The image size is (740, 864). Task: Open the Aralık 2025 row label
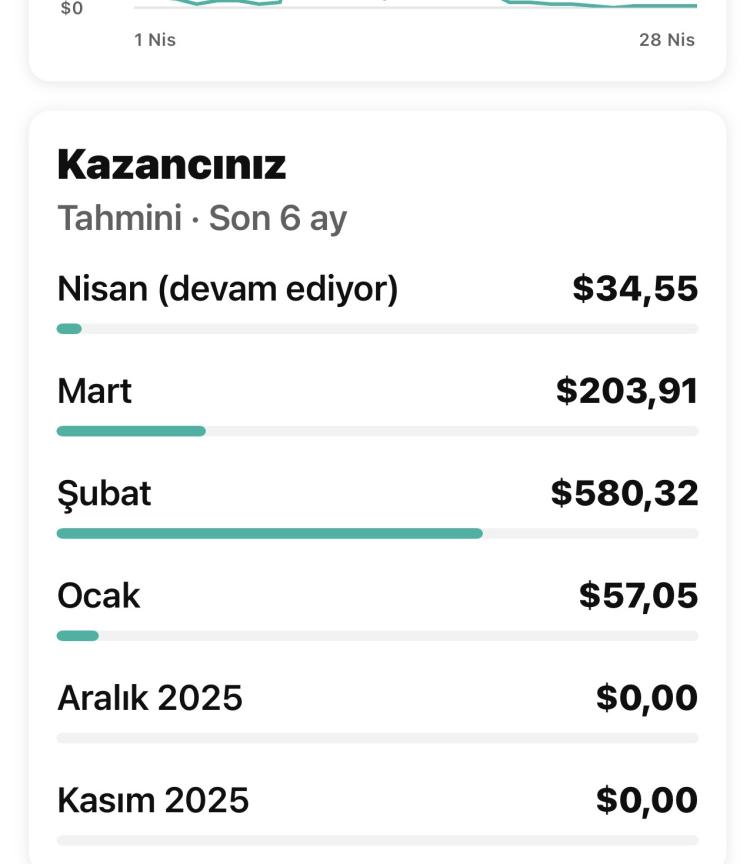point(150,698)
